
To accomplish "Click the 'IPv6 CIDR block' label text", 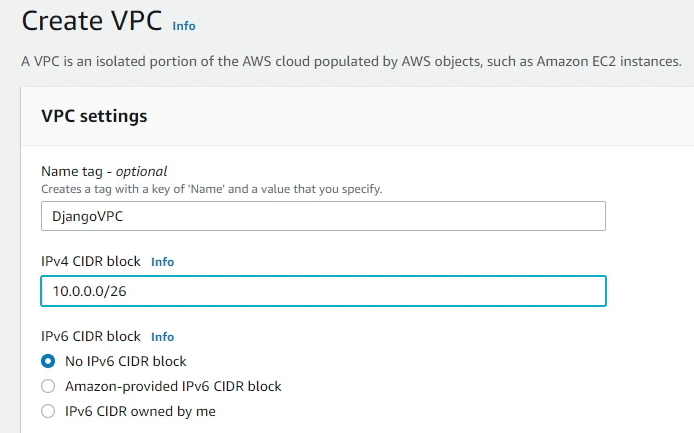I will click(92, 337).
